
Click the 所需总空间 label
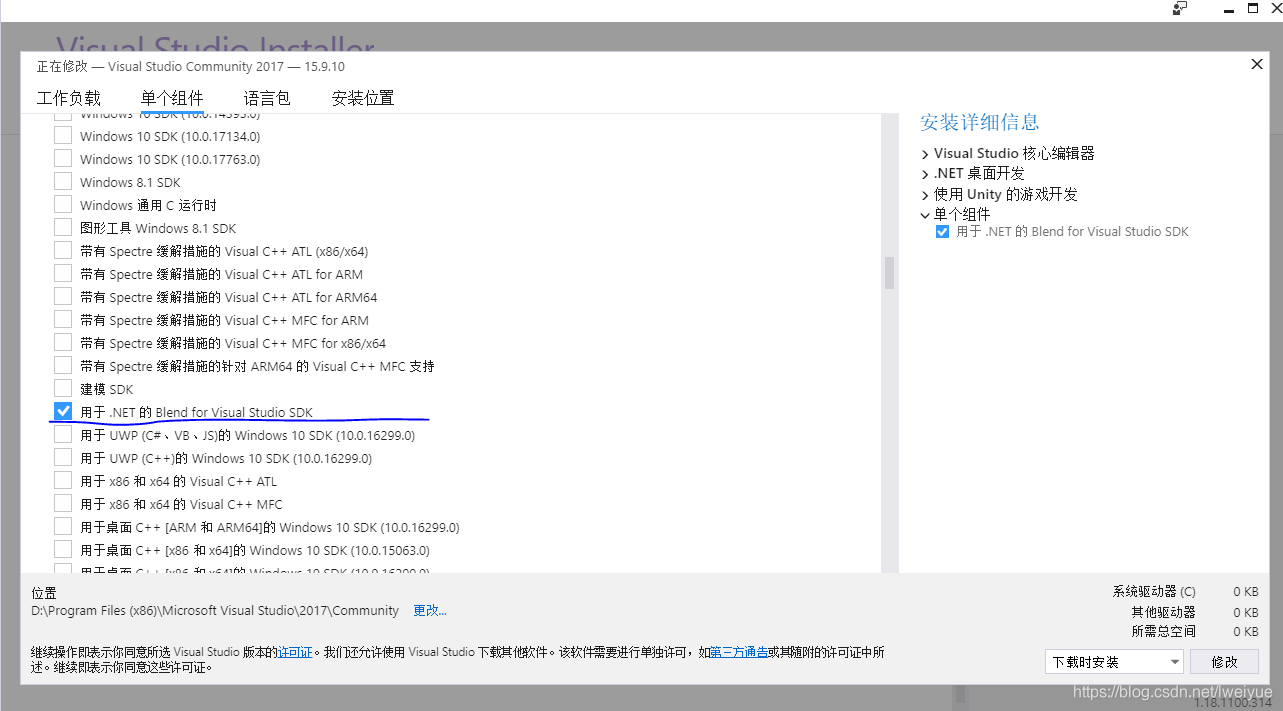[x=1164, y=631]
